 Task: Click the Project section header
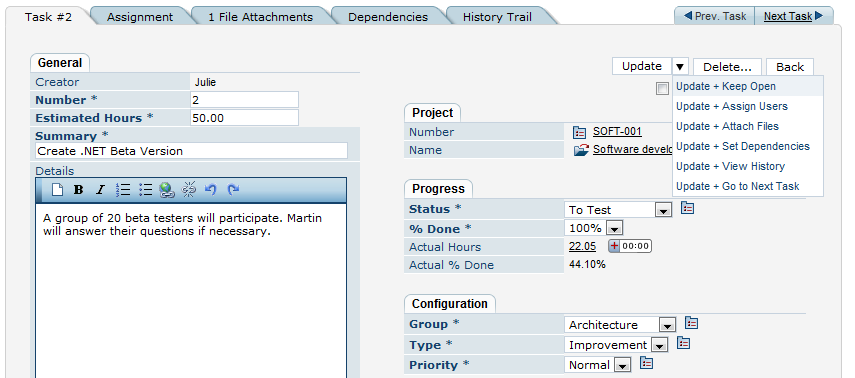(x=432, y=113)
